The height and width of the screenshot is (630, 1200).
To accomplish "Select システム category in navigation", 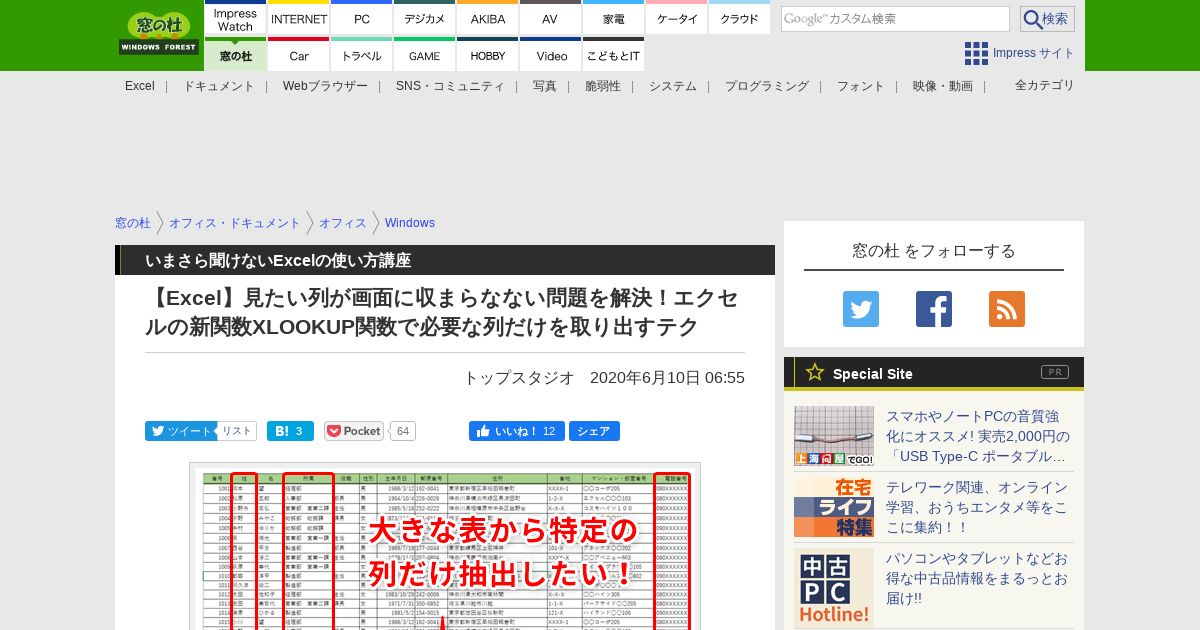I will [673, 86].
